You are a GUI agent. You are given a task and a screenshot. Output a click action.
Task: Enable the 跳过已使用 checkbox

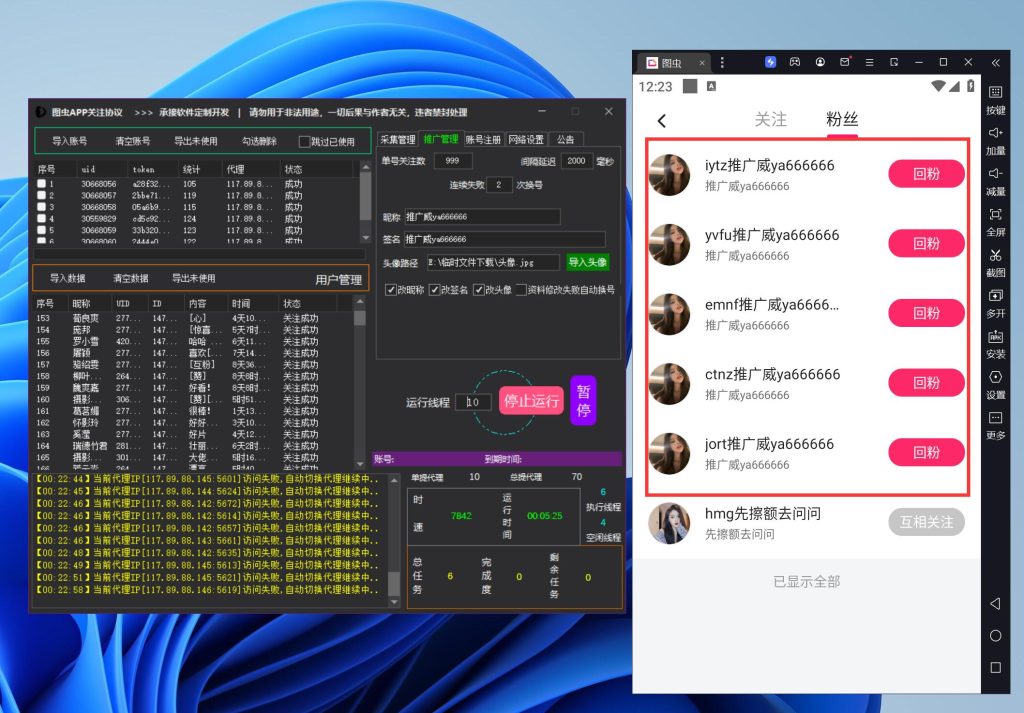(x=305, y=142)
